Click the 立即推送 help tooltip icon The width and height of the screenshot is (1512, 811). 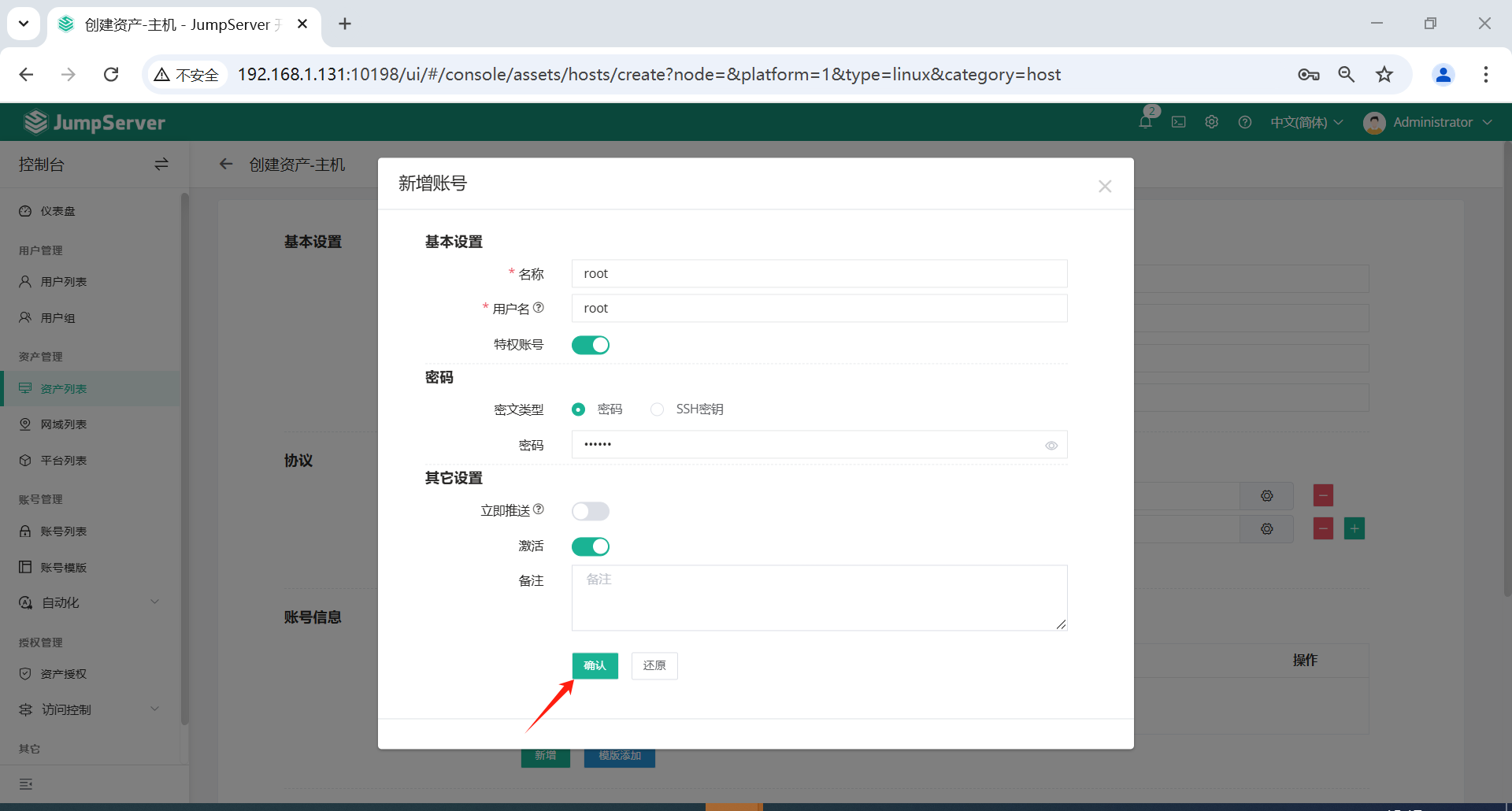539,509
